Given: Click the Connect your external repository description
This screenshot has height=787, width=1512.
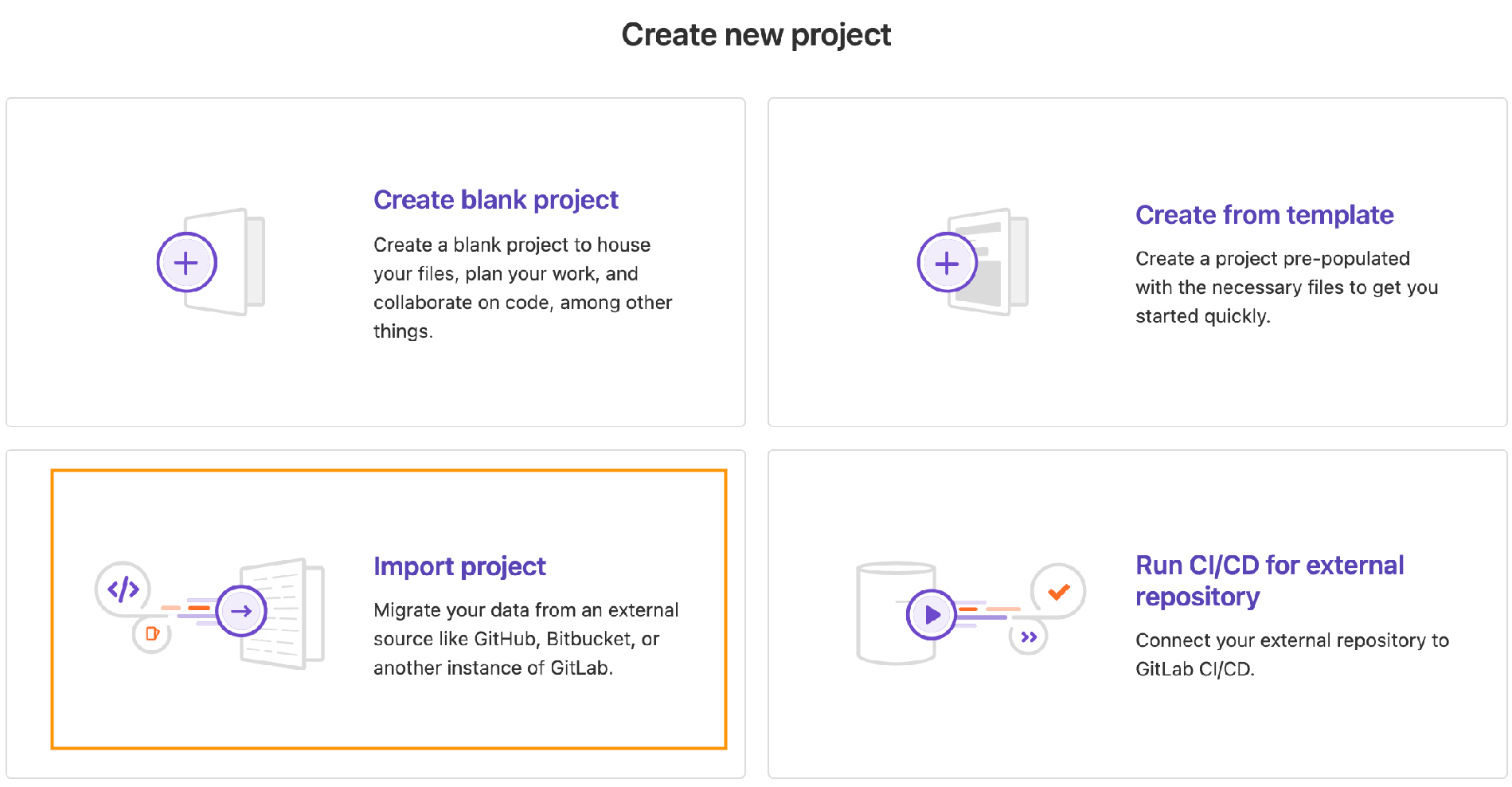Looking at the screenshot, I should tap(1291, 655).
